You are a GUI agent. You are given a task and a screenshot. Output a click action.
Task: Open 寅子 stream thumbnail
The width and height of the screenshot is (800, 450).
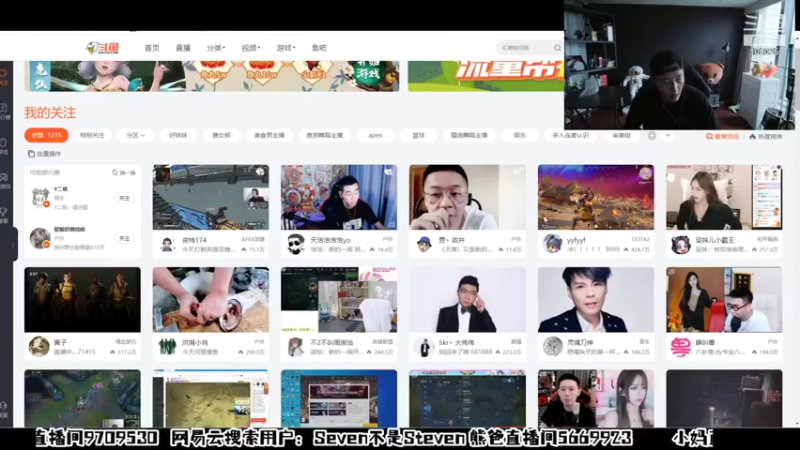pos(82,300)
